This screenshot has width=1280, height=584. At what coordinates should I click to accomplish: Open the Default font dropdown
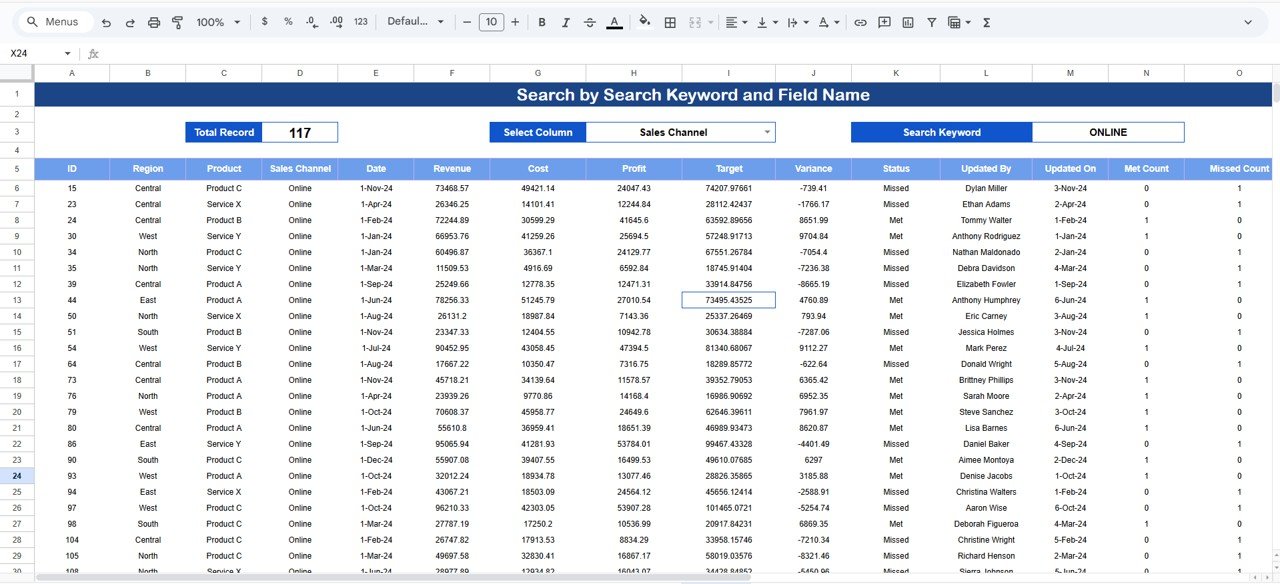tap(415, 22)
